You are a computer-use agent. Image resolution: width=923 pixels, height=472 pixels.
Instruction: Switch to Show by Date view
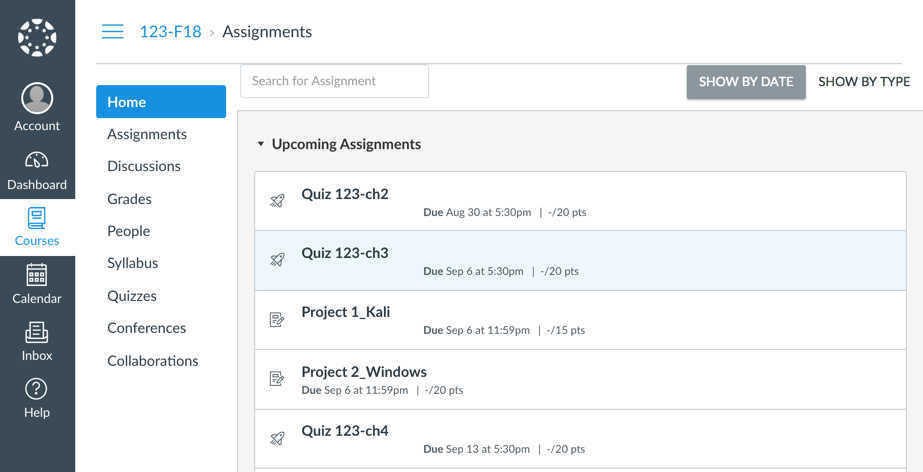tap(746, 82)
